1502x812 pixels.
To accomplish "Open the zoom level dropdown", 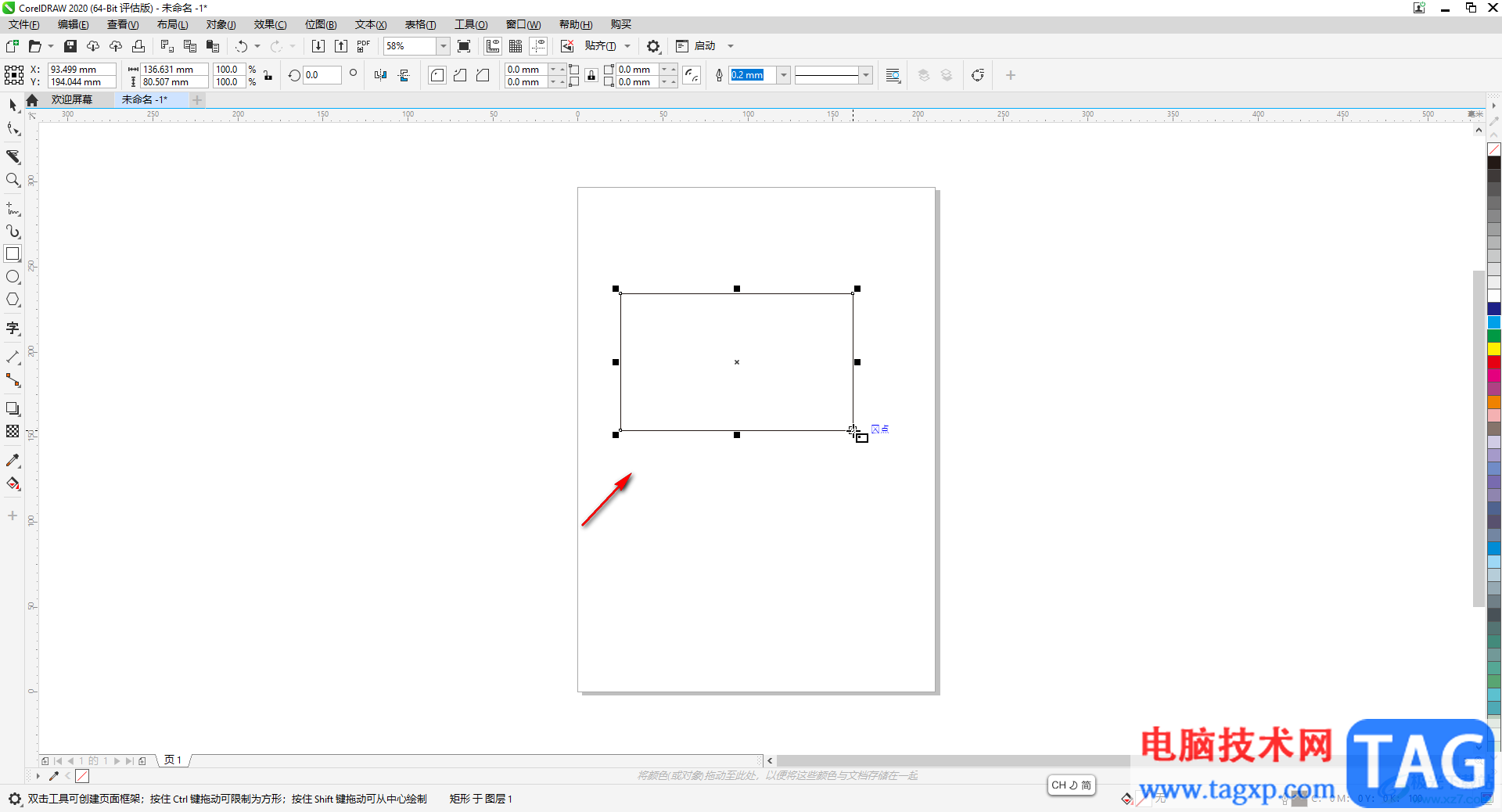I will pos(443,46).
